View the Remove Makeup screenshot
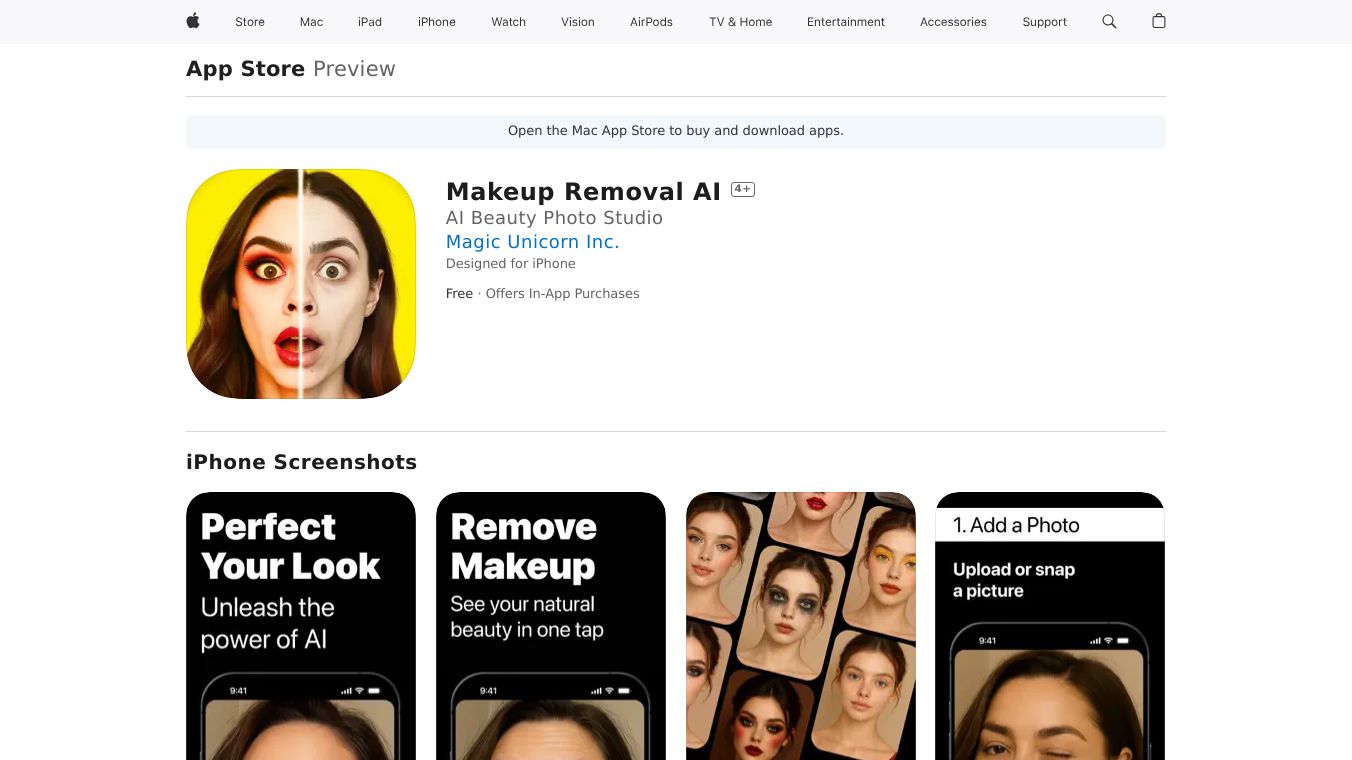 (551, 625)
